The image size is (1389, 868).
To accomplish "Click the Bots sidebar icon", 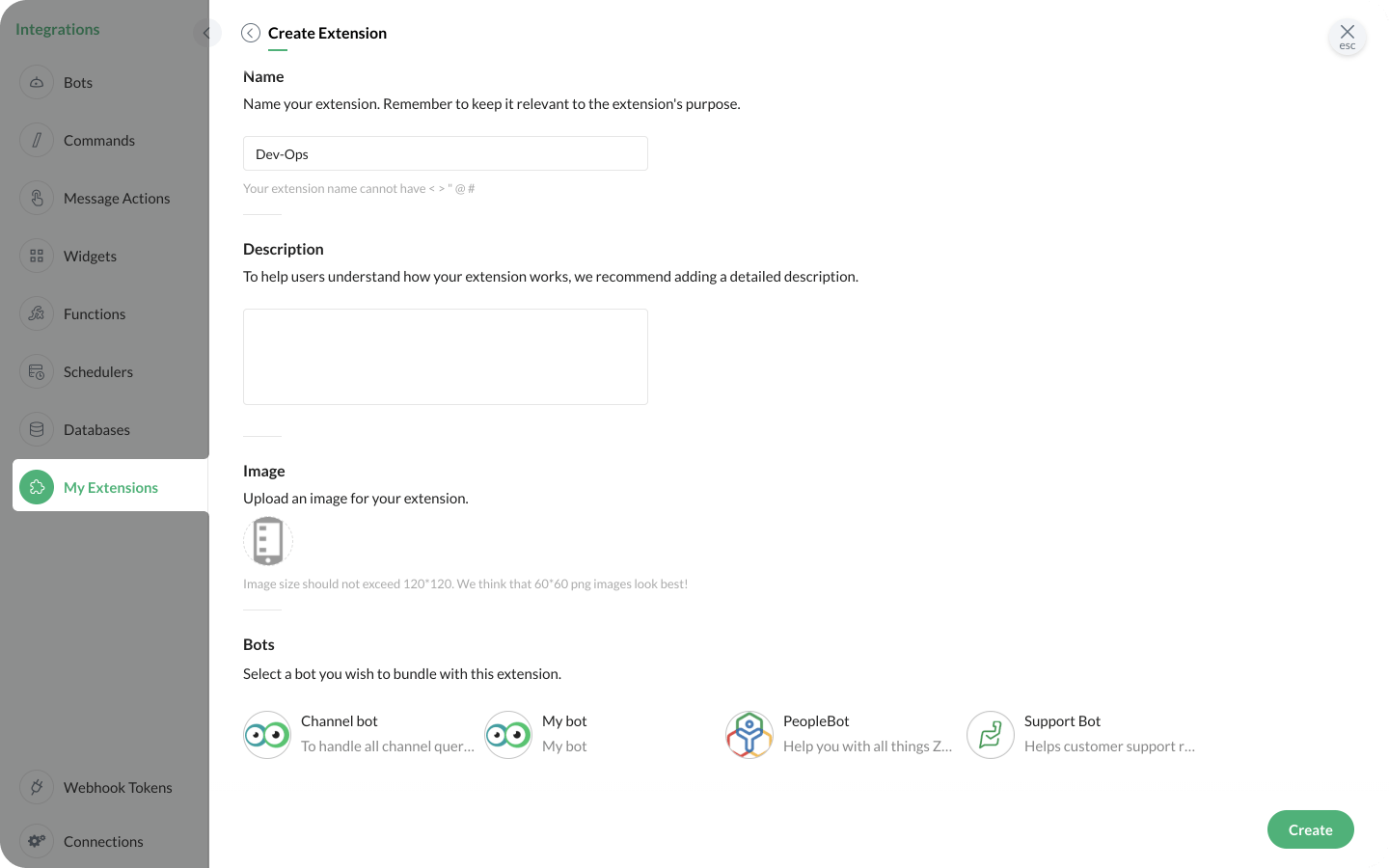I will tap(37, 83).
